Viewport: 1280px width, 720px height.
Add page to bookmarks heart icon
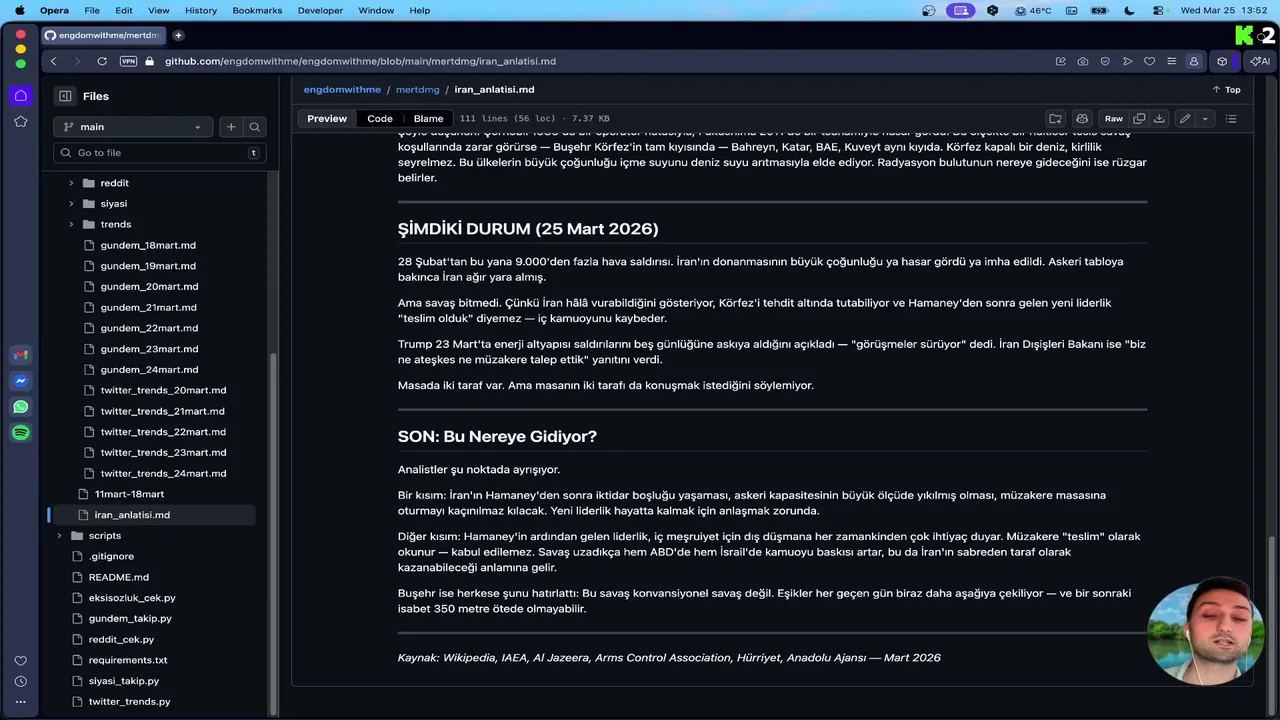click(1149, 61)
